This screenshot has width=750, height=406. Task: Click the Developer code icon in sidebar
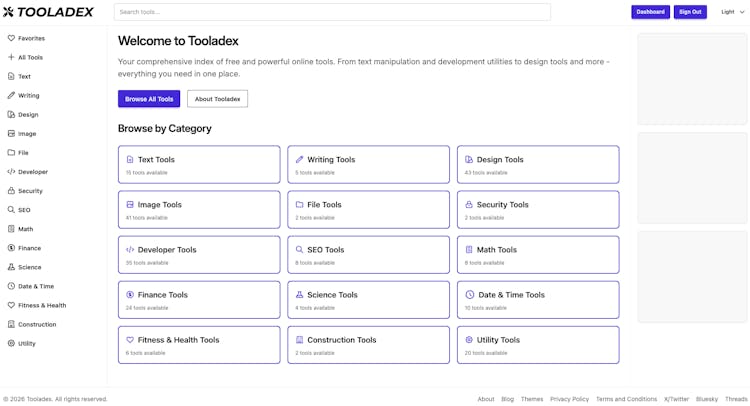click(11, 172)
